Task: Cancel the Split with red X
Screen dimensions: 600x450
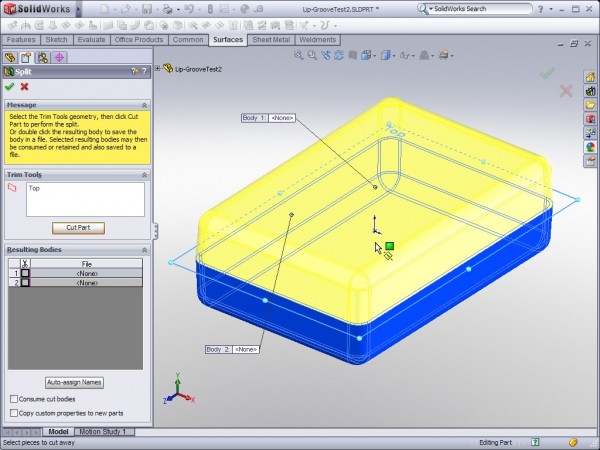Action: (24, 87)
